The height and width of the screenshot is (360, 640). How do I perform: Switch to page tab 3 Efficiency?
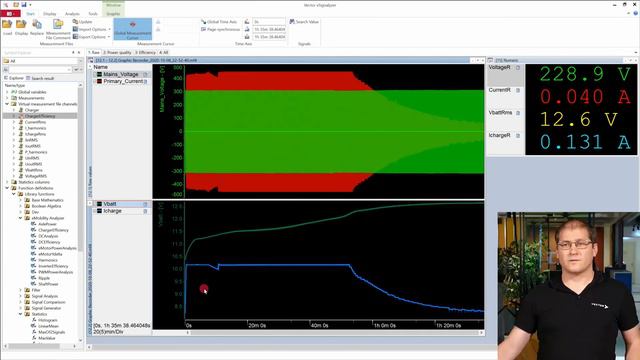tap(145, 52)
